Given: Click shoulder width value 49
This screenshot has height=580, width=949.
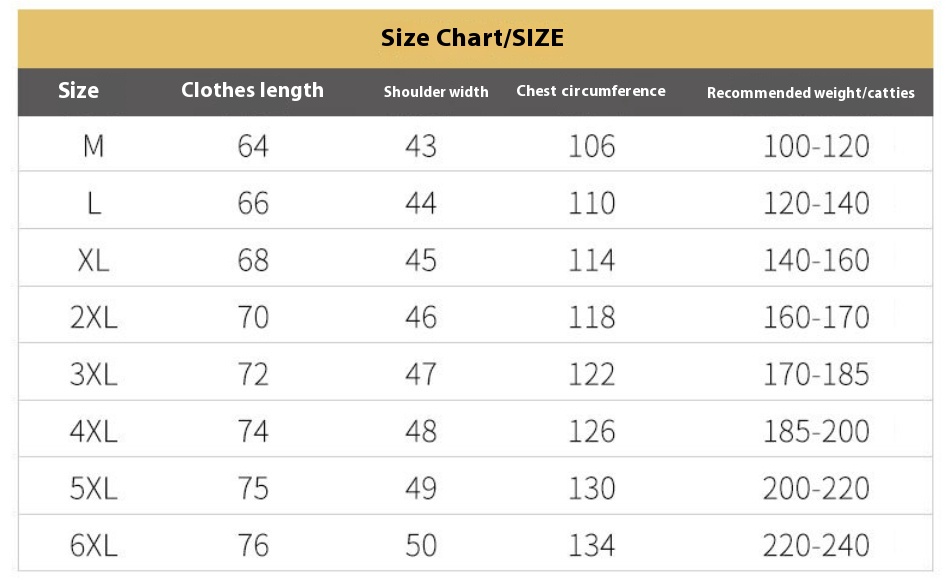Looking at the screenshot, I should coord(421,488).
